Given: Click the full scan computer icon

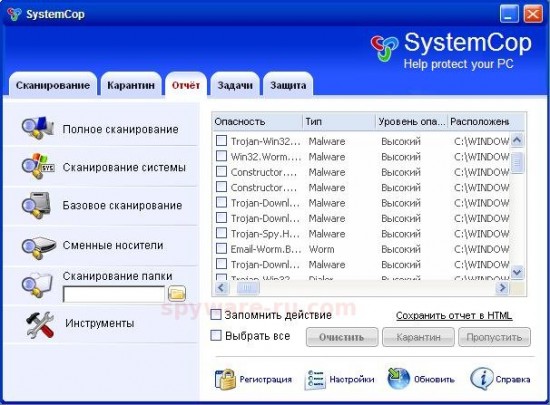Looking at the screenshot, I should tap(38, 128).
